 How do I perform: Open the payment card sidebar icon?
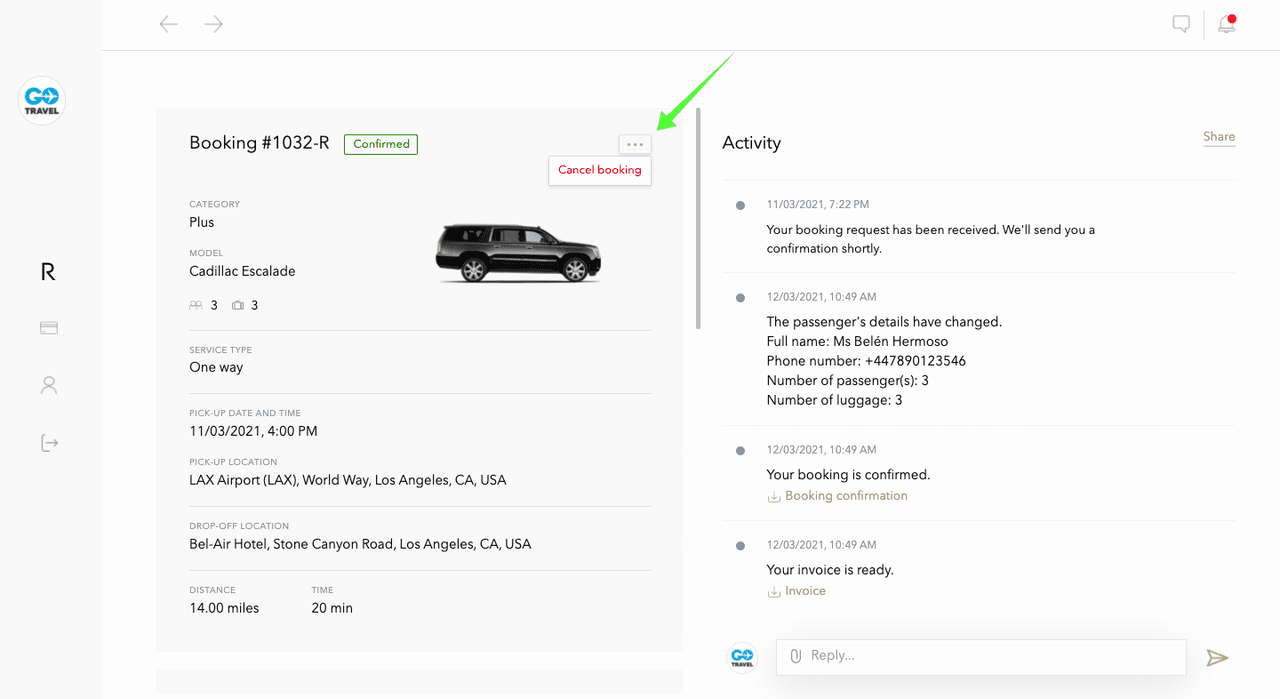(x=48, y=328)
